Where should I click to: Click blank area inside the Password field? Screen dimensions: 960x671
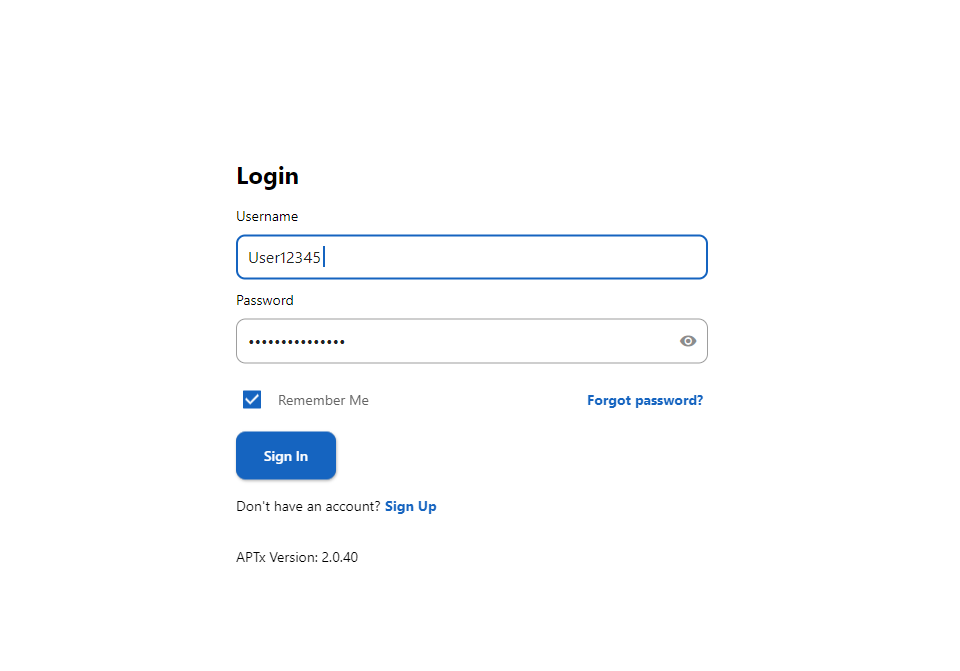510,341
